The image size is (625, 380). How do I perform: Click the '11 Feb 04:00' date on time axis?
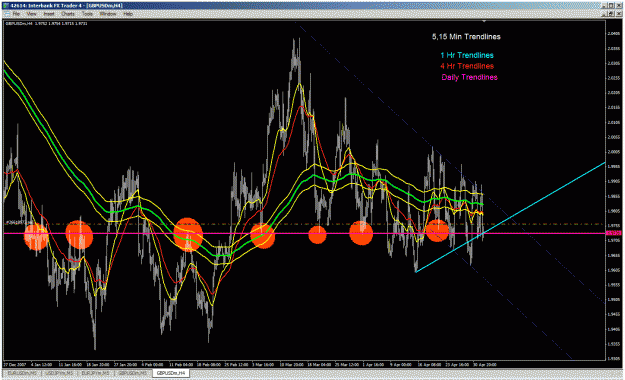click(x=181, y=364)
